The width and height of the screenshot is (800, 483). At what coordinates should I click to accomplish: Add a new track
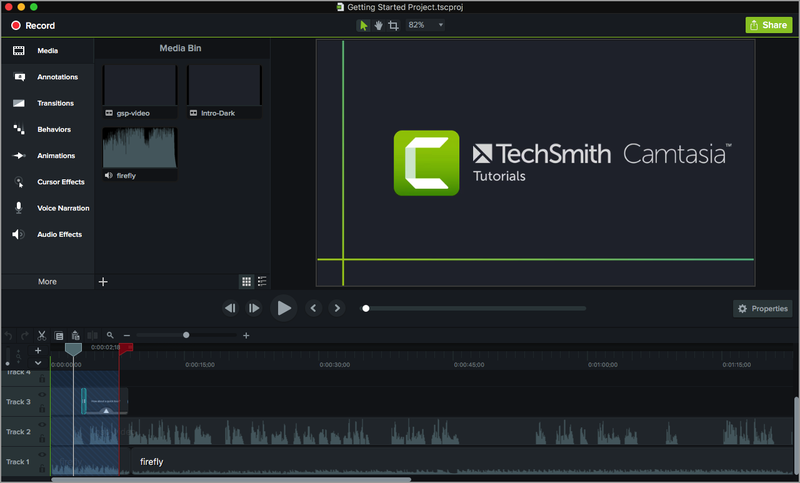coord(38,350)
